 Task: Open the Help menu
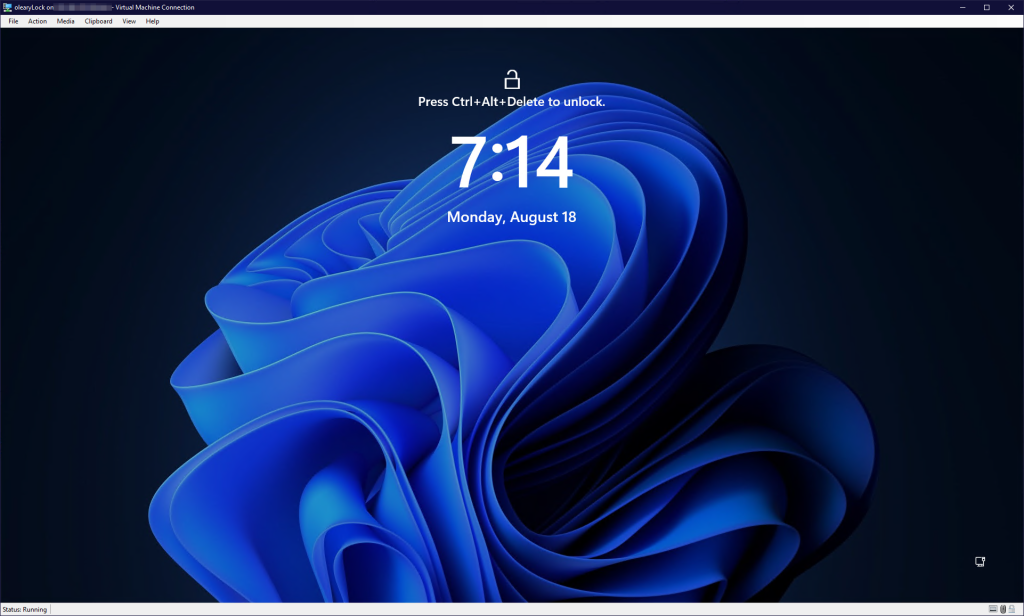coord(152,21)
